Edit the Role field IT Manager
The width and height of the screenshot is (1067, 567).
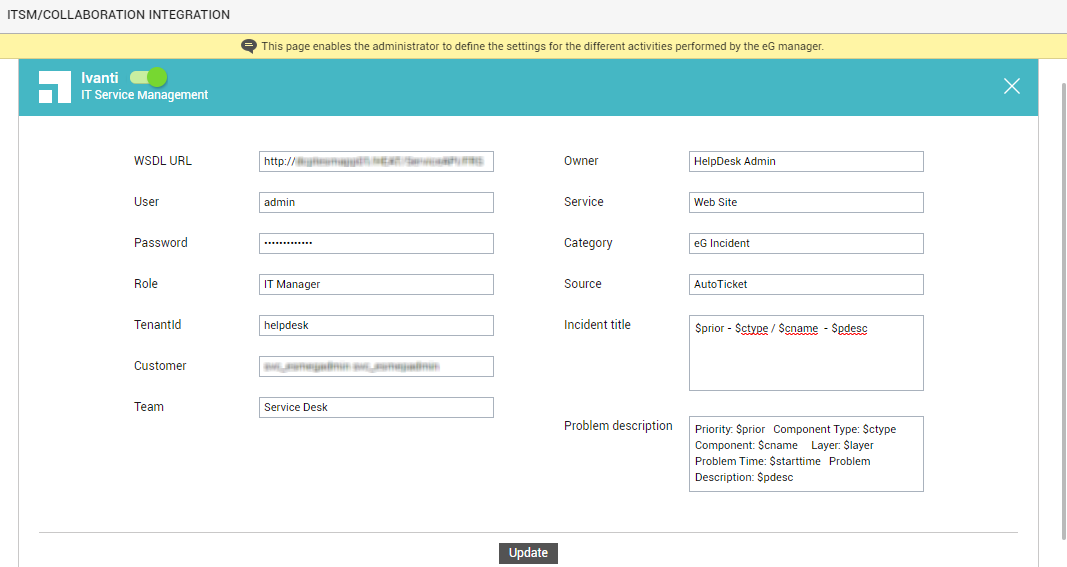point(376,285)
